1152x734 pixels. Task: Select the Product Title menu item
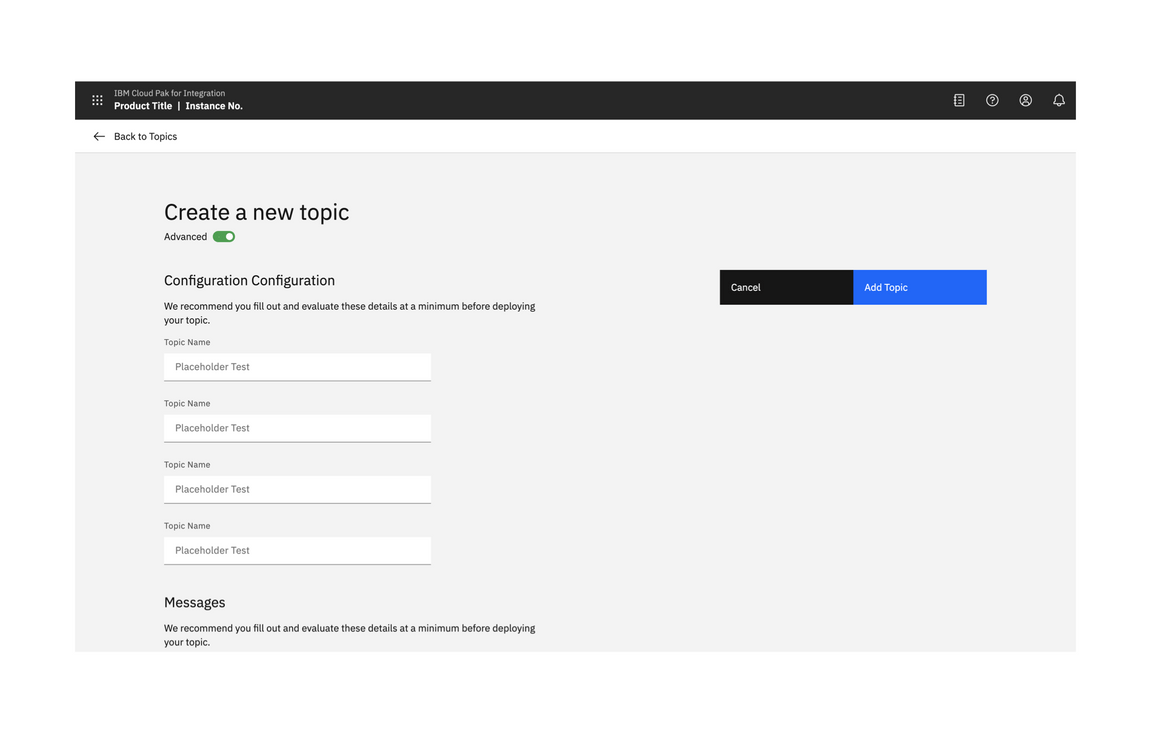(x=142, y=105)
